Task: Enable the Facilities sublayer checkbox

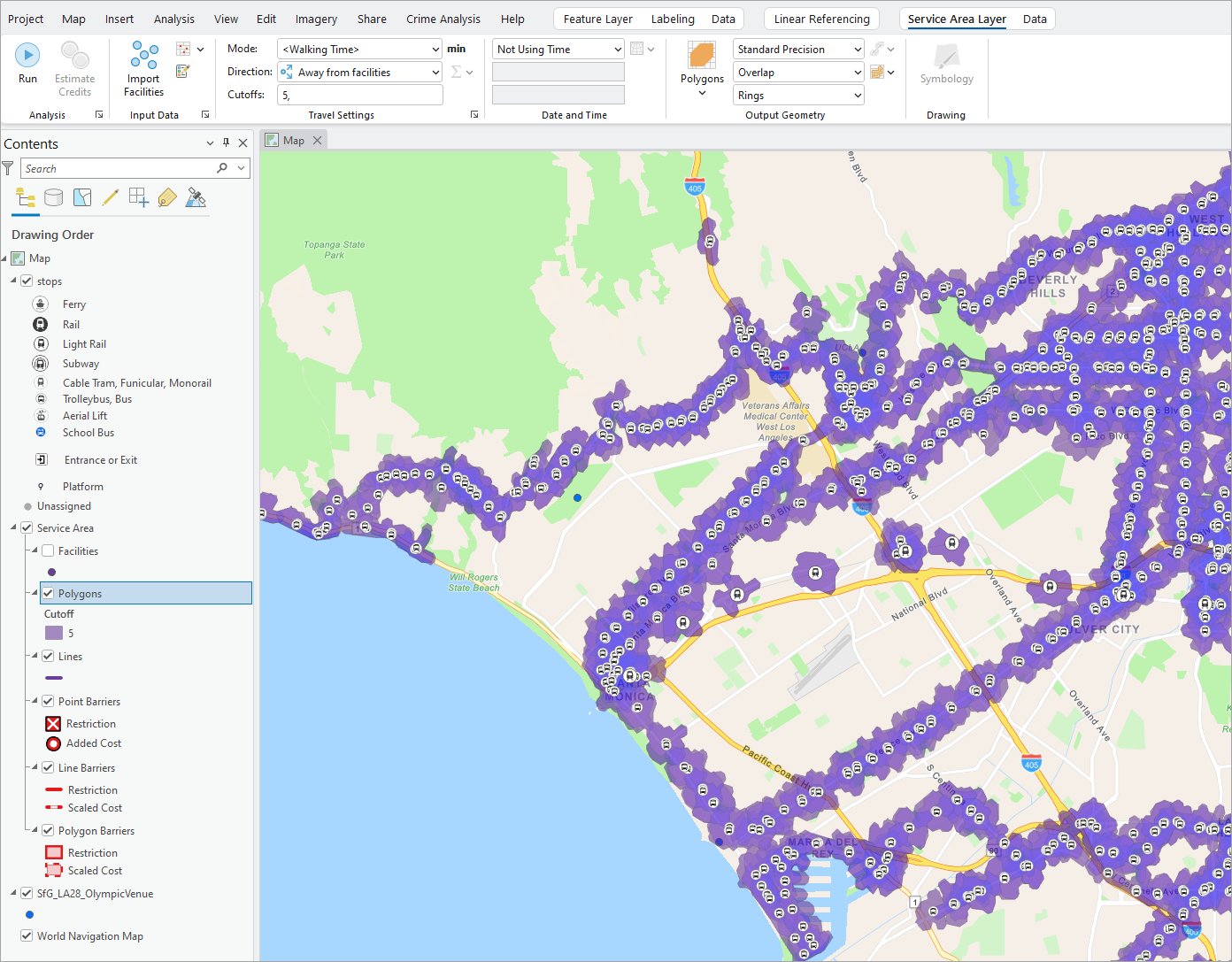Action: pos(48,550)
